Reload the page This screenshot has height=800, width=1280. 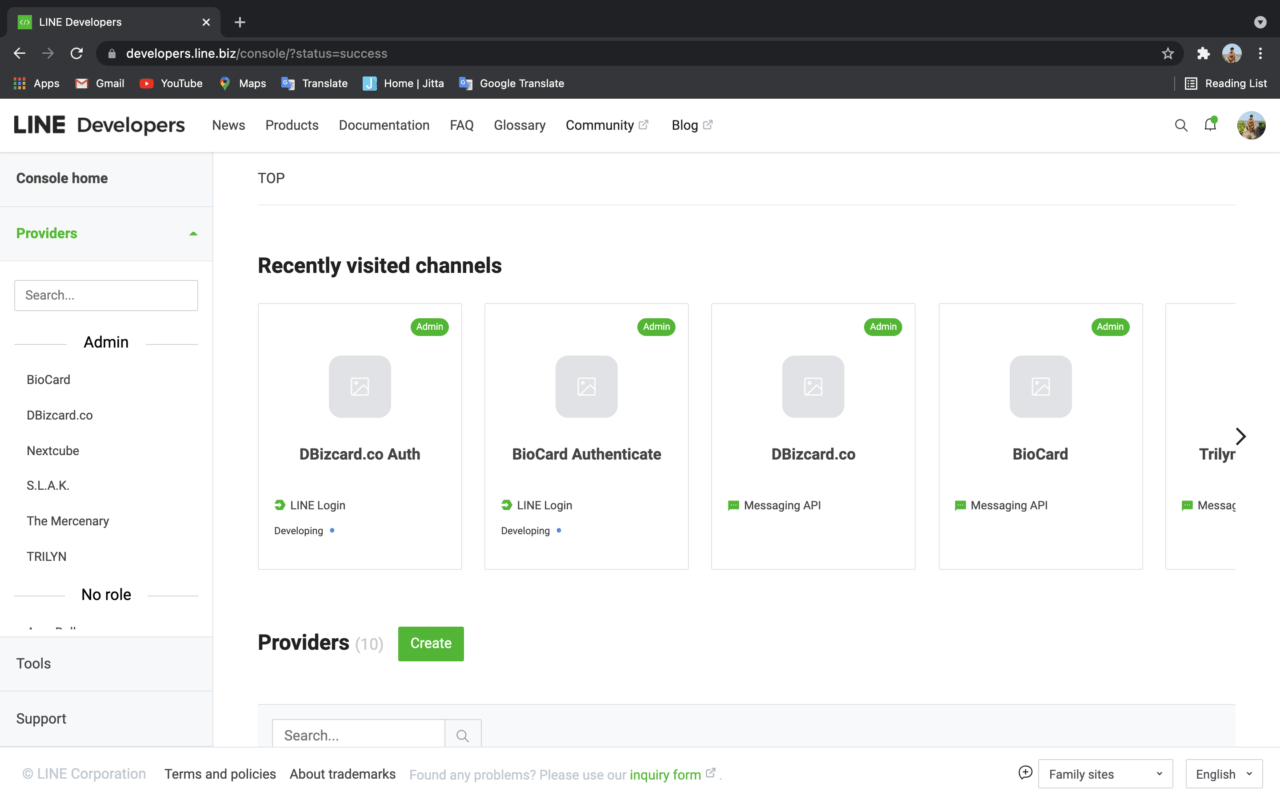coord(76,53)
